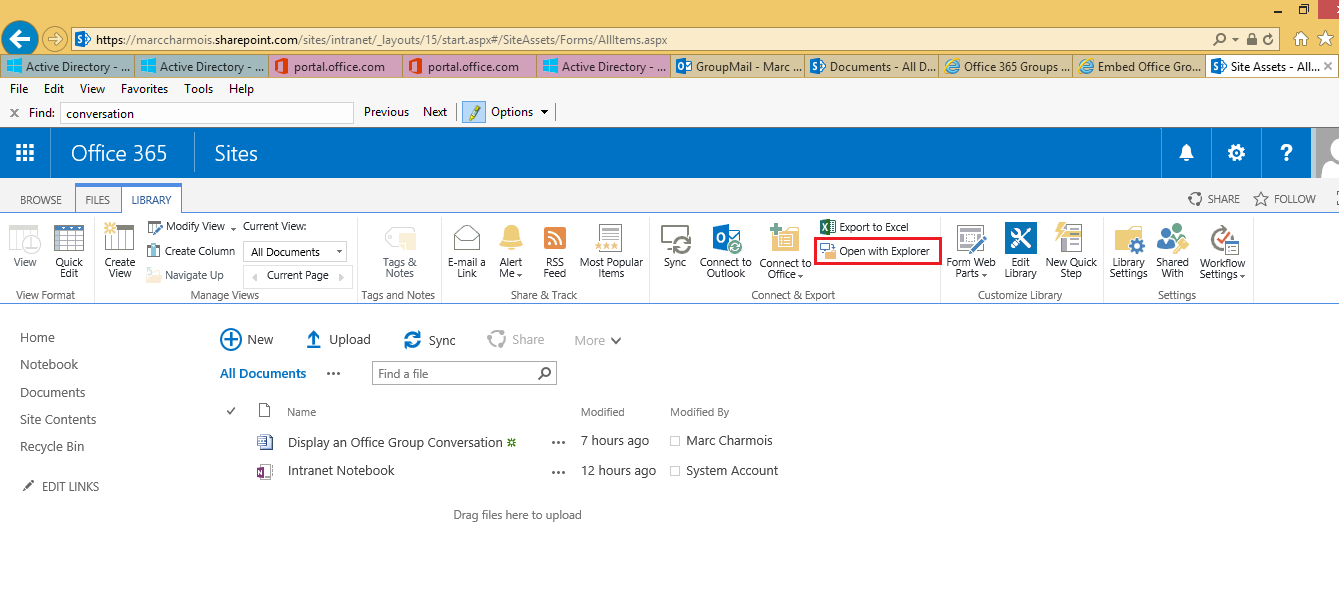1339x605 pixels.
Task: Click EDIT LINKS in the sidebar
Action: tap(61, 486)
